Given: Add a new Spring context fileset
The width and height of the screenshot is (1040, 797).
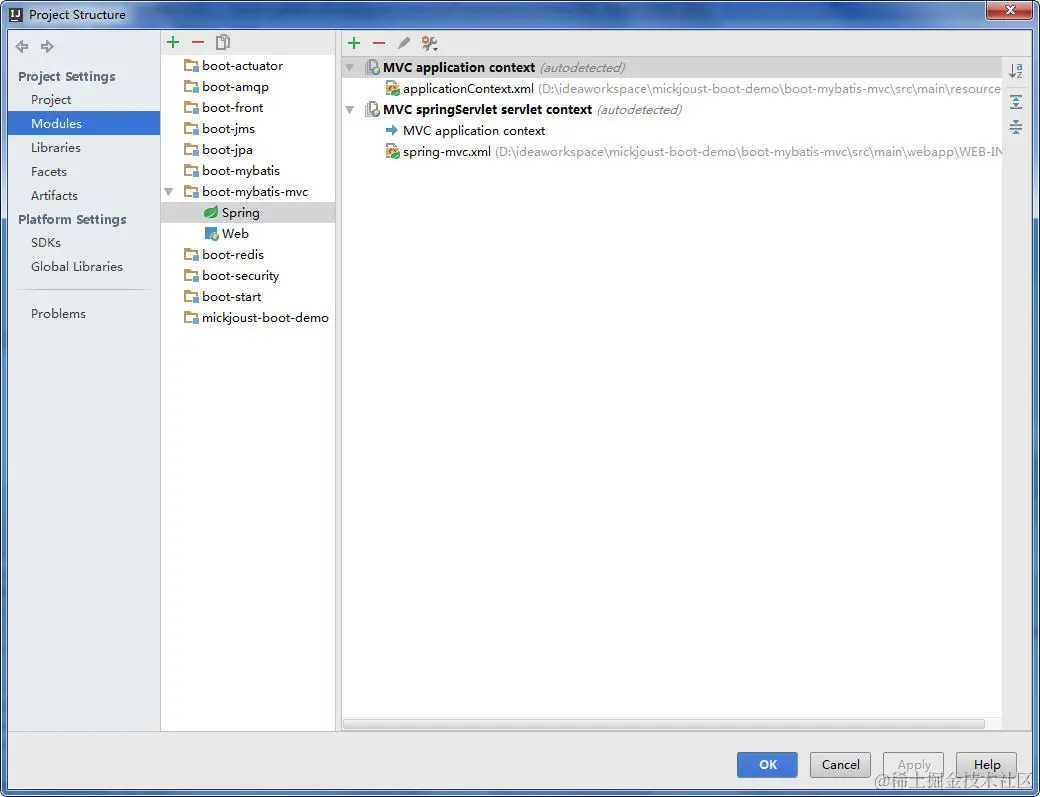Looking at the screenshot, I should tap(354, 44).
